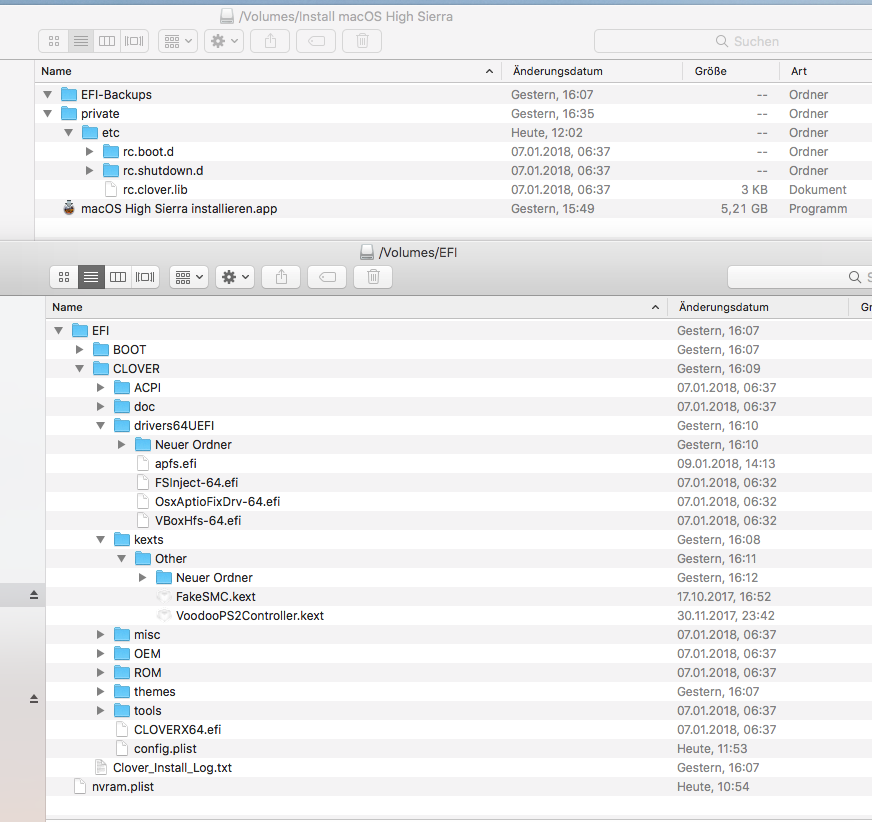The width and height of the screenshot is (872, 822).
Task: Switch EFI window to list view
Action: 91,277
